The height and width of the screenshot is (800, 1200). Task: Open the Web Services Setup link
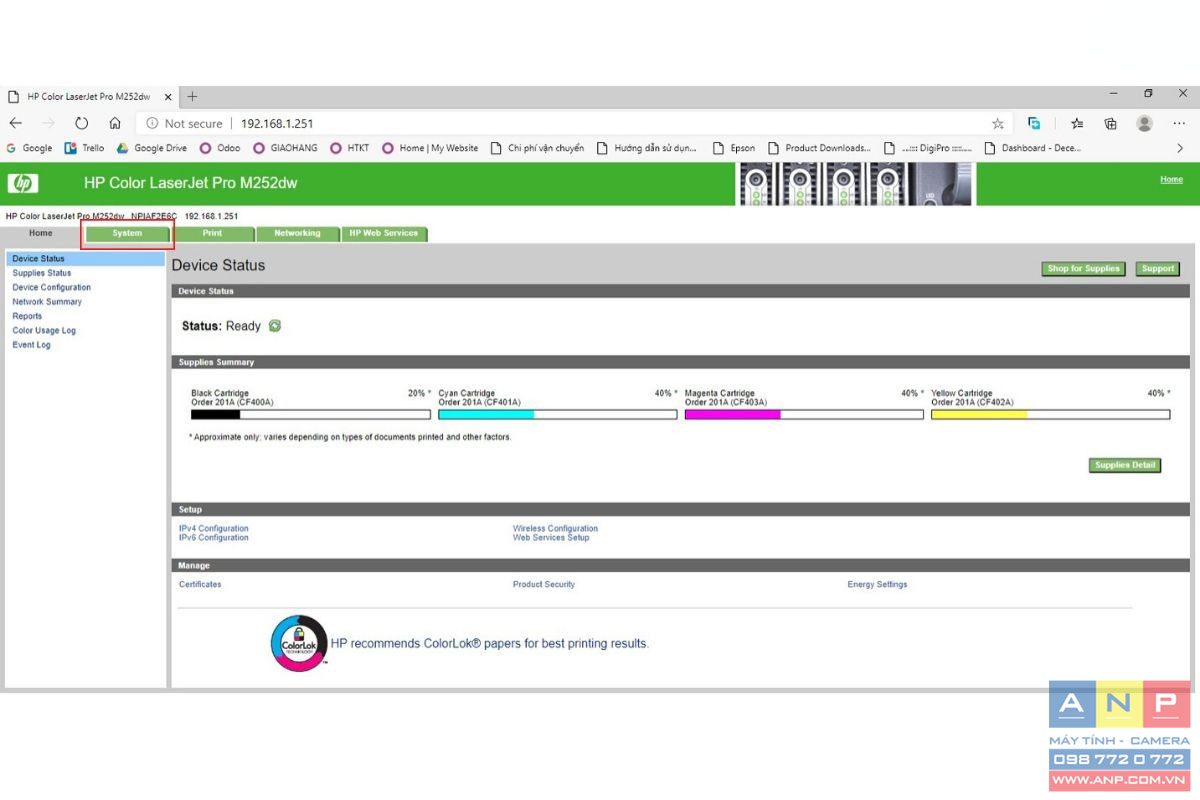pos(551,538)
